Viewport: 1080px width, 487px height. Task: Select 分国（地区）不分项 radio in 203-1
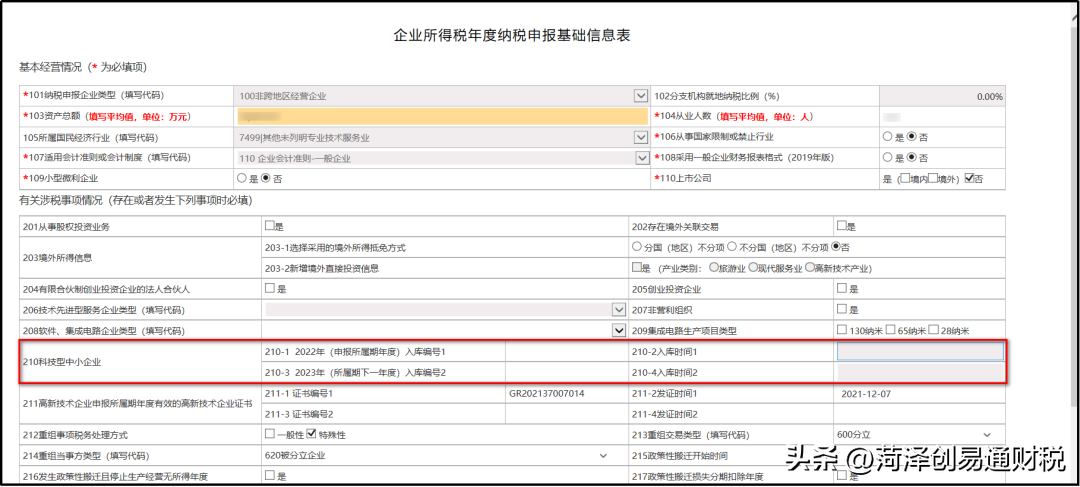pos(636,247)
